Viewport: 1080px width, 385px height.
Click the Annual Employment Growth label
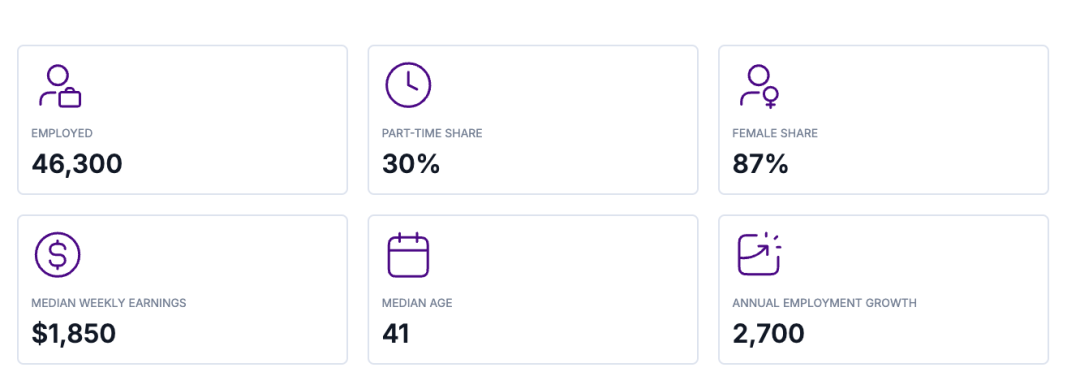[x=824, y=303]
